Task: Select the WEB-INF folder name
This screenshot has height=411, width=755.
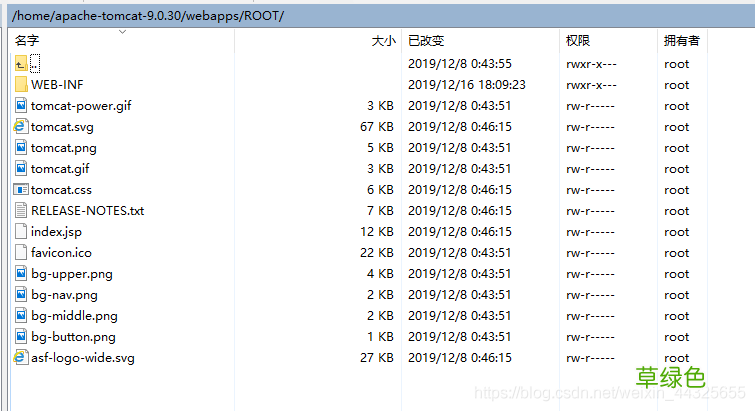Action: pos(57,85)
